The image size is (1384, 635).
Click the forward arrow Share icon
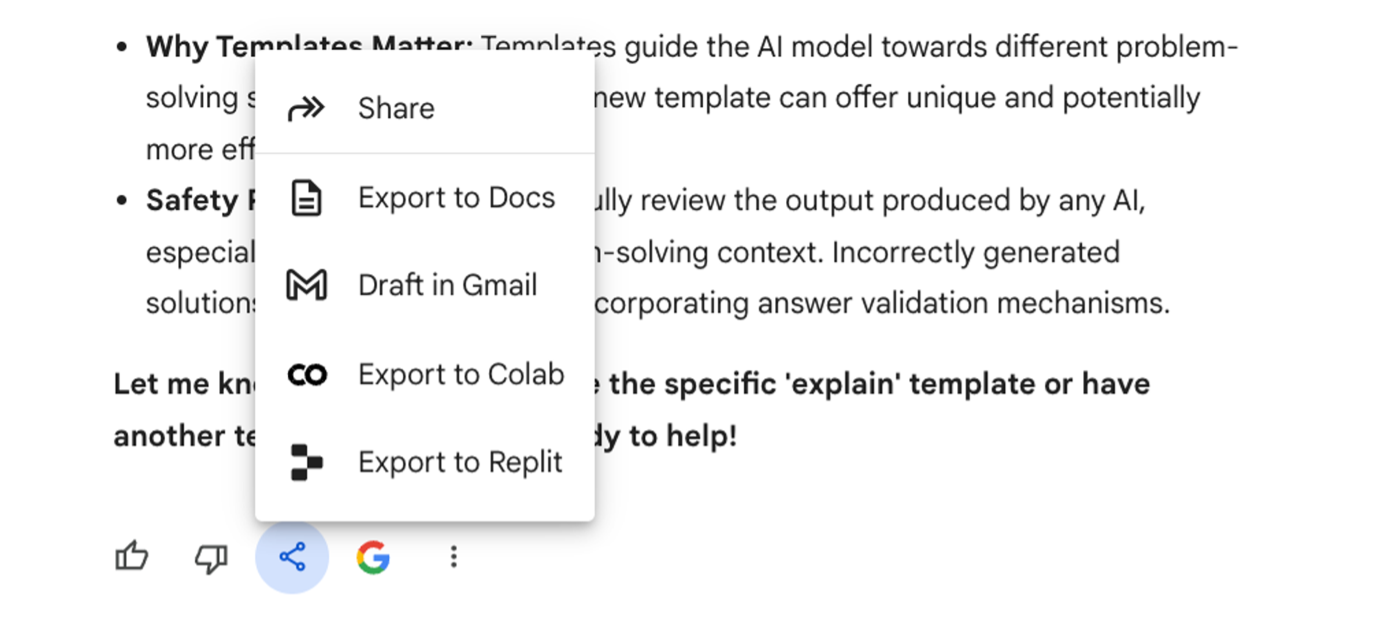pos(306,108)
